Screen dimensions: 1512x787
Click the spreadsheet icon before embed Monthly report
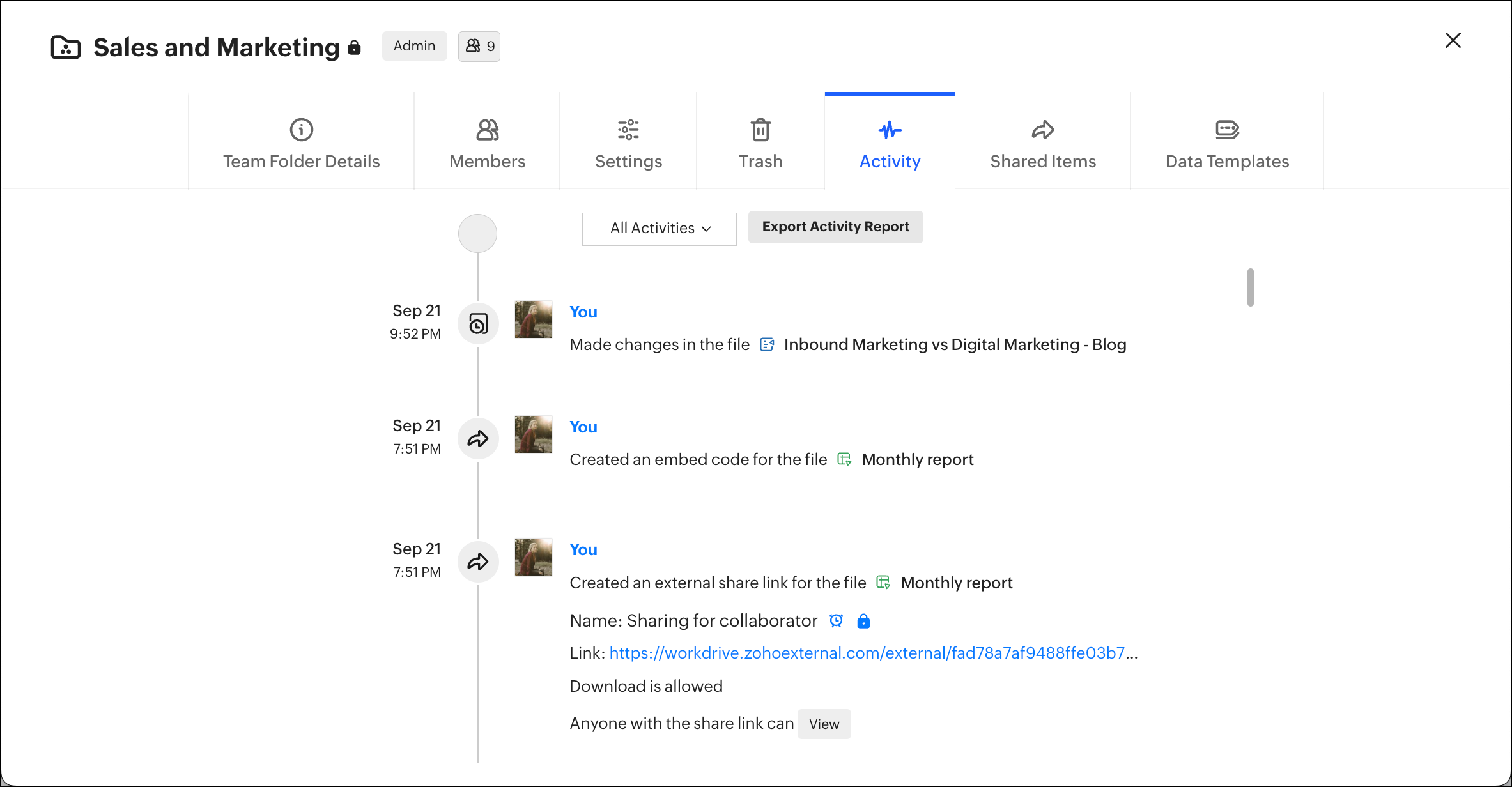point(844,459)
